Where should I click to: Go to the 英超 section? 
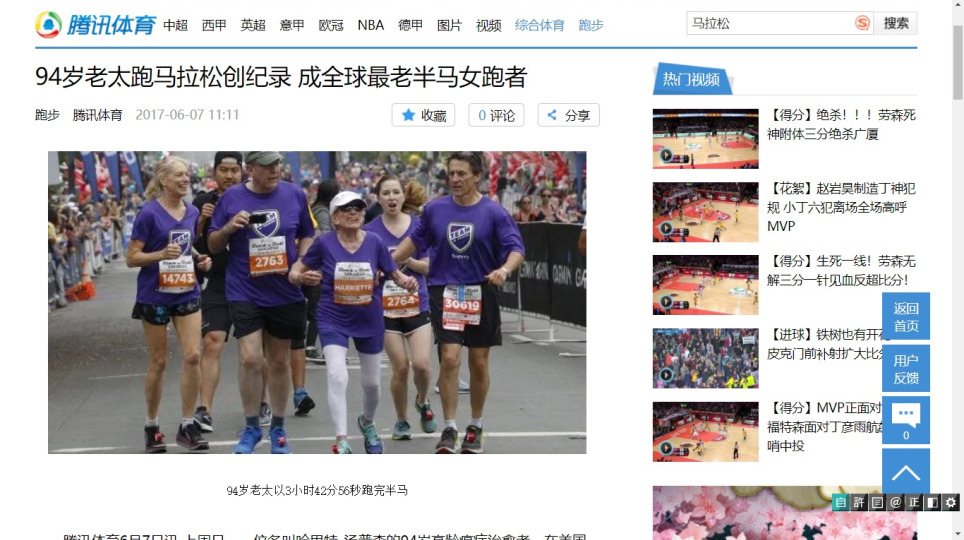pos(253,25)
